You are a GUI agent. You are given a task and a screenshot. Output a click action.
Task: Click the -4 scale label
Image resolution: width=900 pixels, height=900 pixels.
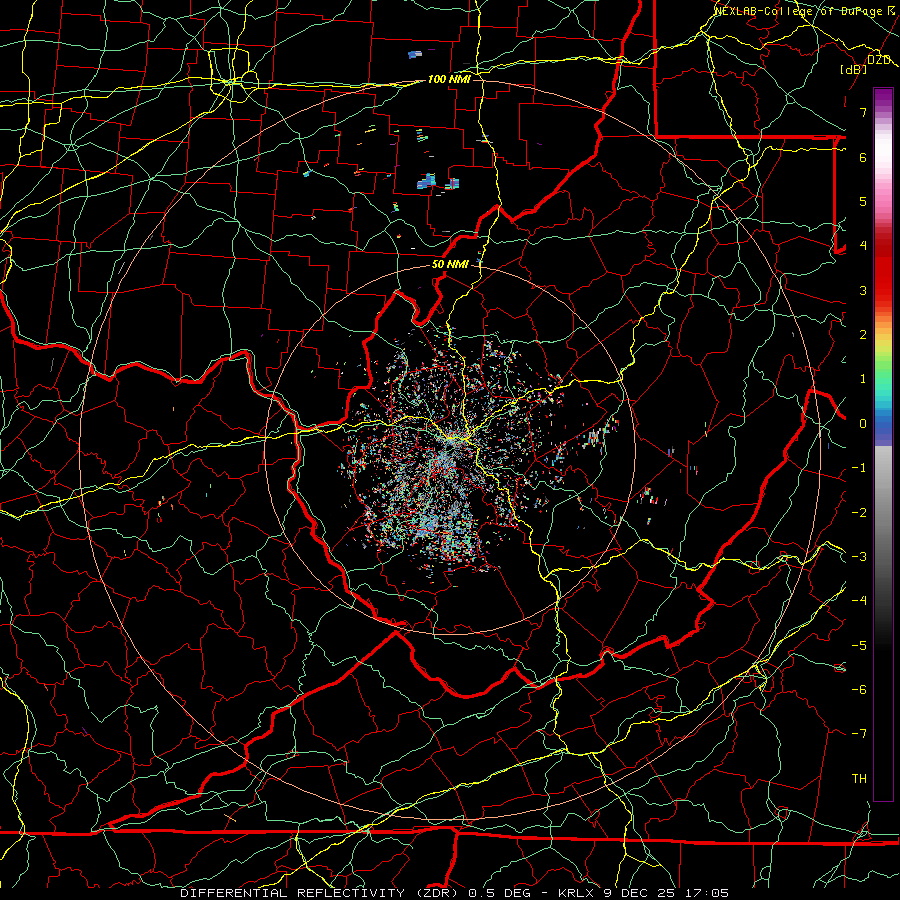(x=859, y=601)
